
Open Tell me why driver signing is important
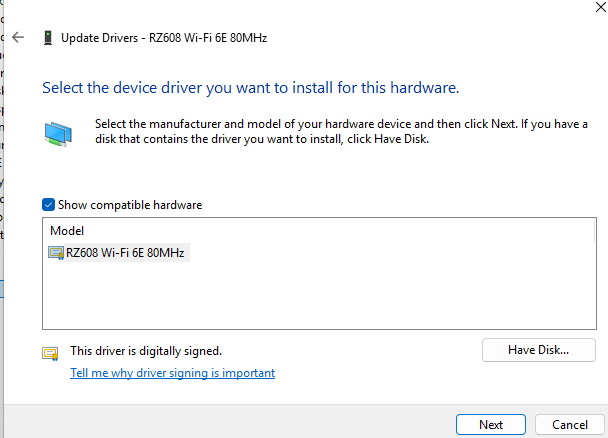click(172, 373)
